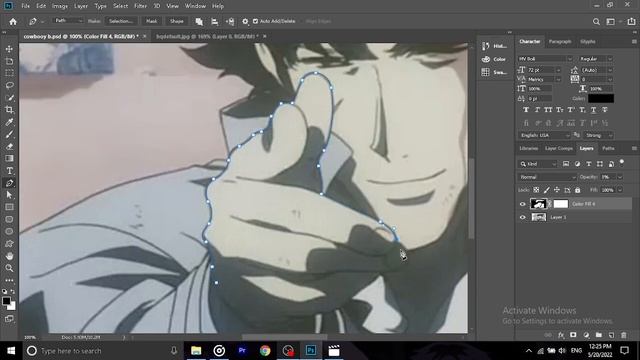Click delete layer trash icon
This screenshot has height=360, width=640.
[x=624, y=335]
